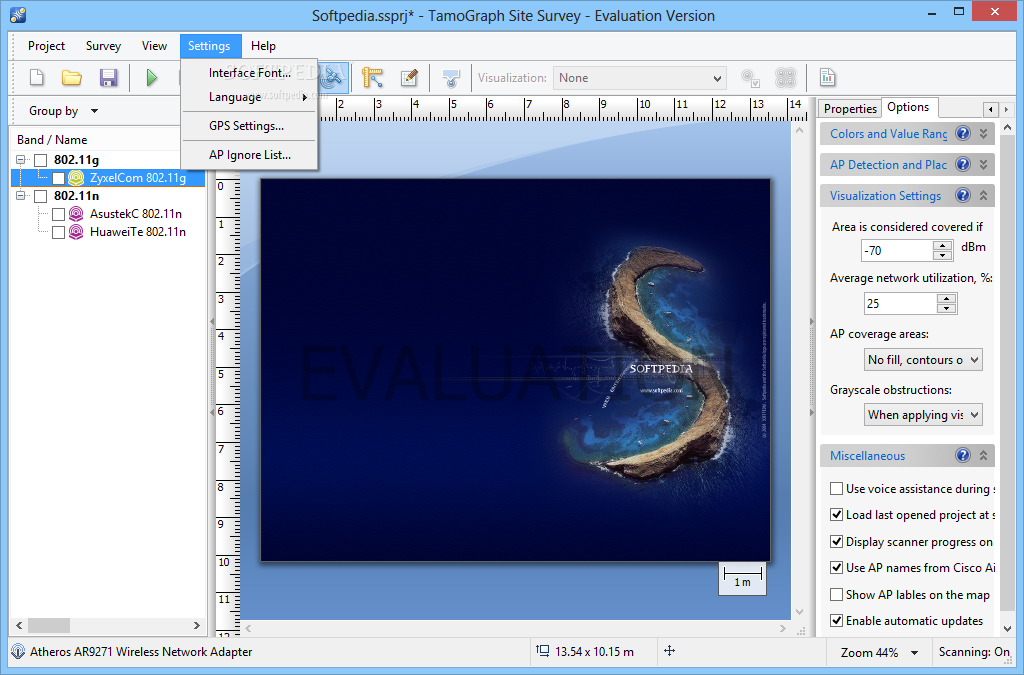This screenshot has width=1024, height=675.
Task: Click the virtual AP placement toolbar icon
Action: 451,78
